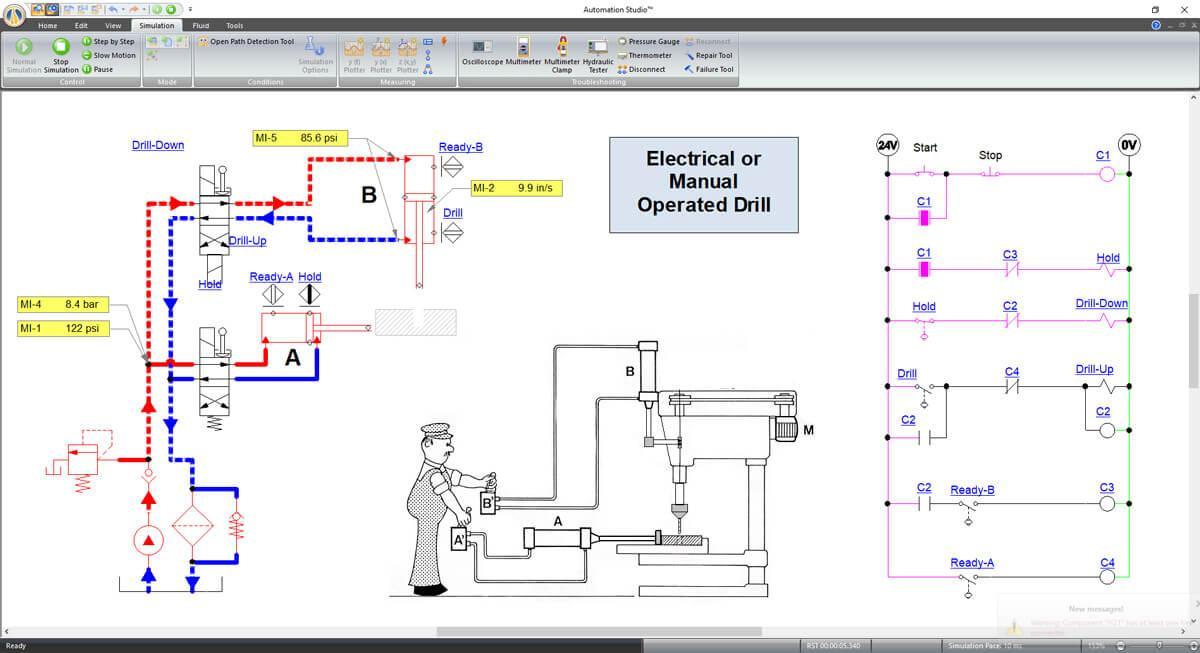Select the Pressure Gauge tool
The image size is (1200, 653).
[x=649, y=41]
